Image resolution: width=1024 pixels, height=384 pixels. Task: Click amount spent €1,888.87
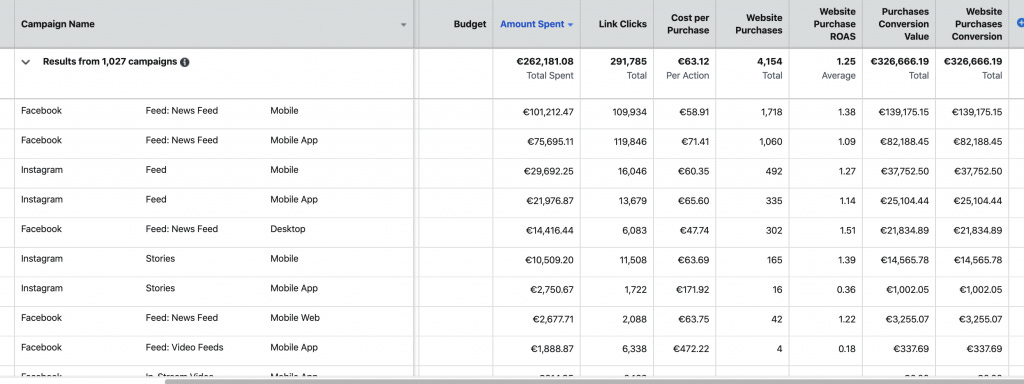(x=552, y=349)
